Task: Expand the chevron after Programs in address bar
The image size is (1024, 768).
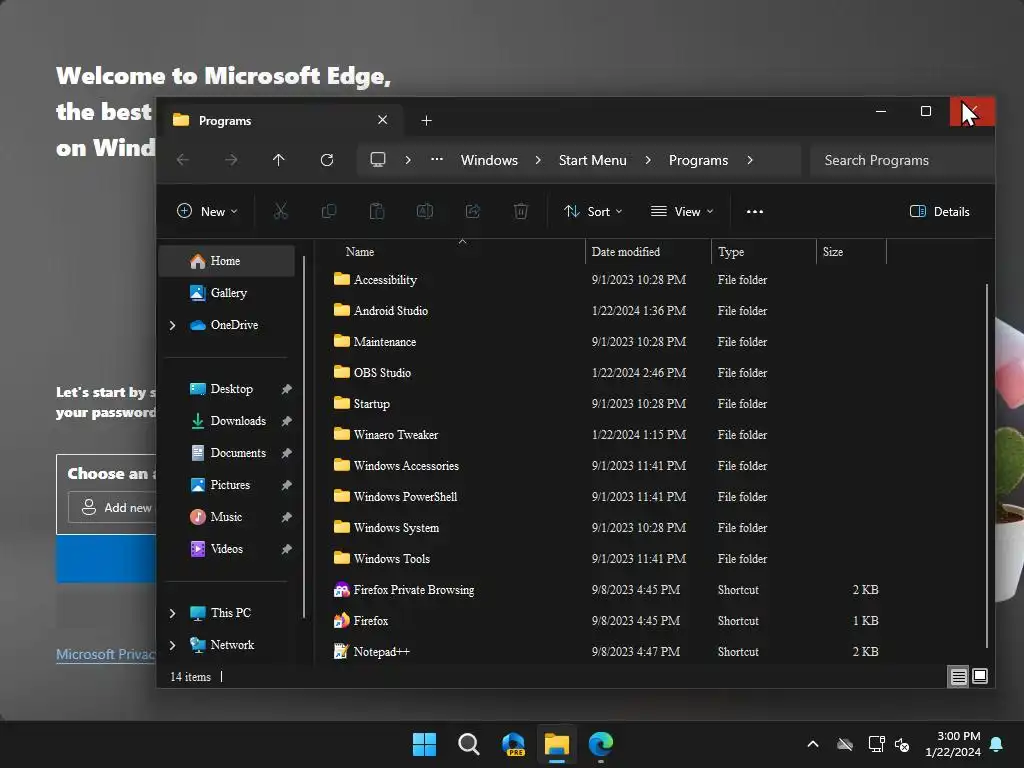Action: click(x=750, y=160)
